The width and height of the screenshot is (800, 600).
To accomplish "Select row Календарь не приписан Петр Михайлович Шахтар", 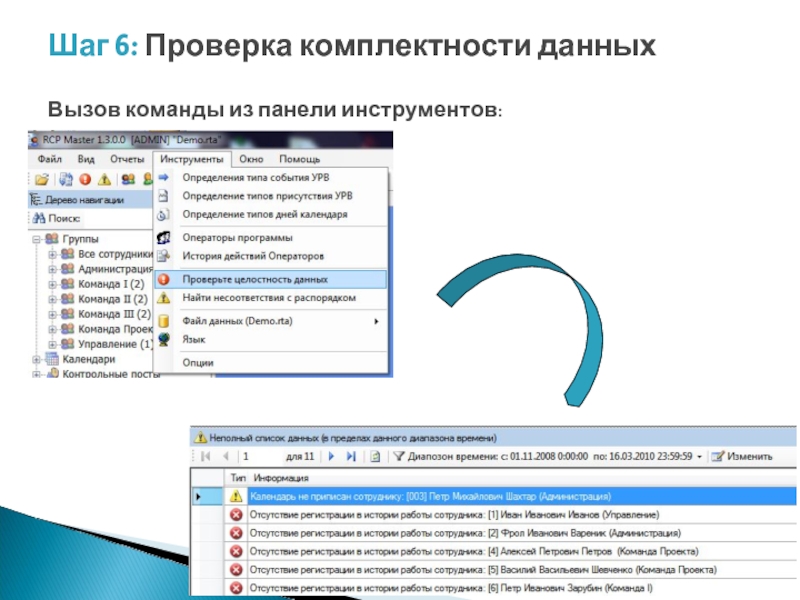I will pyautogui.click(x=493, y=496).
